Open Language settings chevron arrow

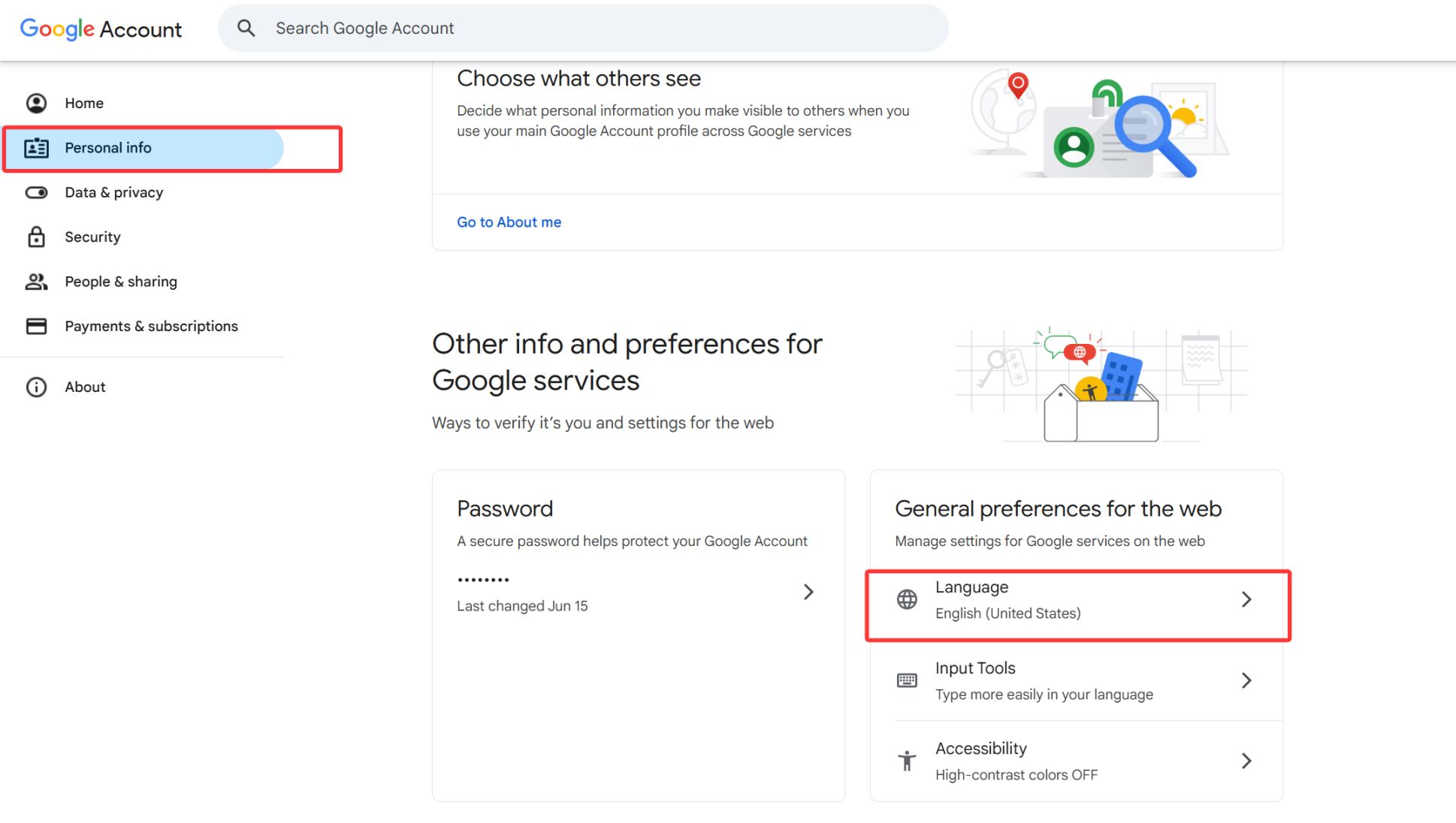[1246, 599]
